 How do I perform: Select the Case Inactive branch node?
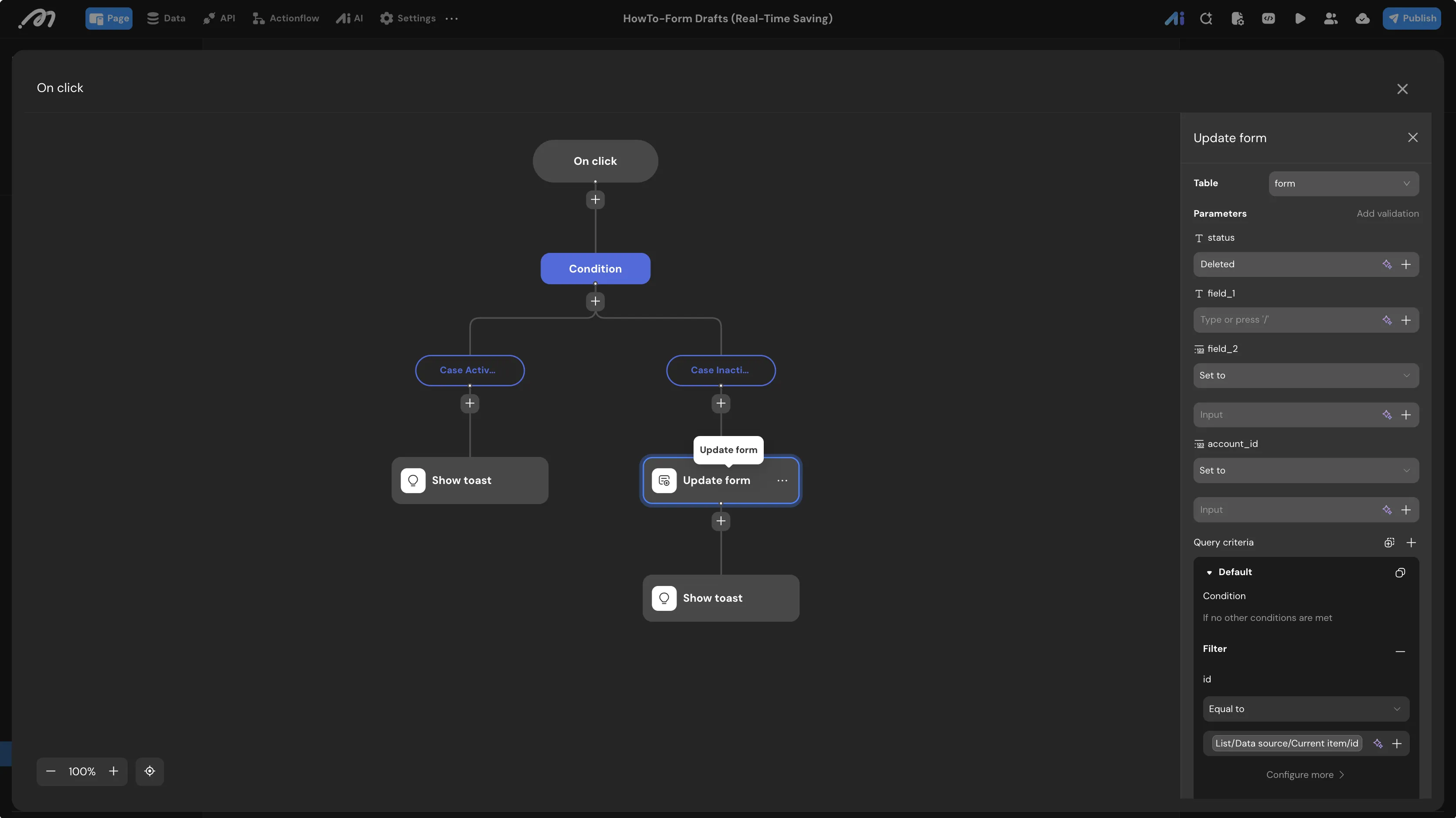click(x=721, y=370)
